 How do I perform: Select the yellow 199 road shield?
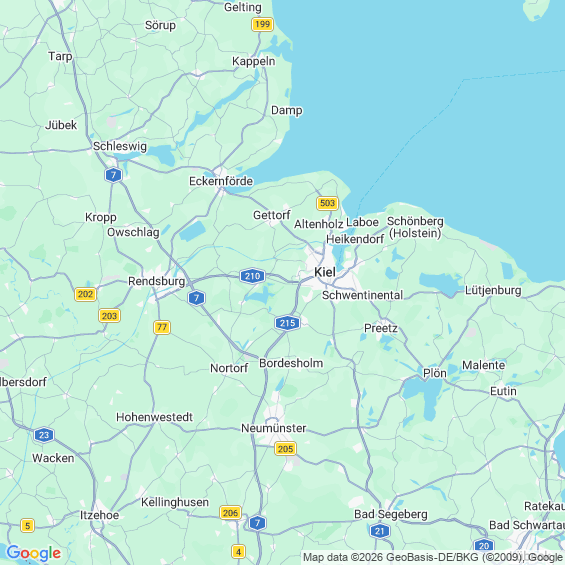(262, 25)
